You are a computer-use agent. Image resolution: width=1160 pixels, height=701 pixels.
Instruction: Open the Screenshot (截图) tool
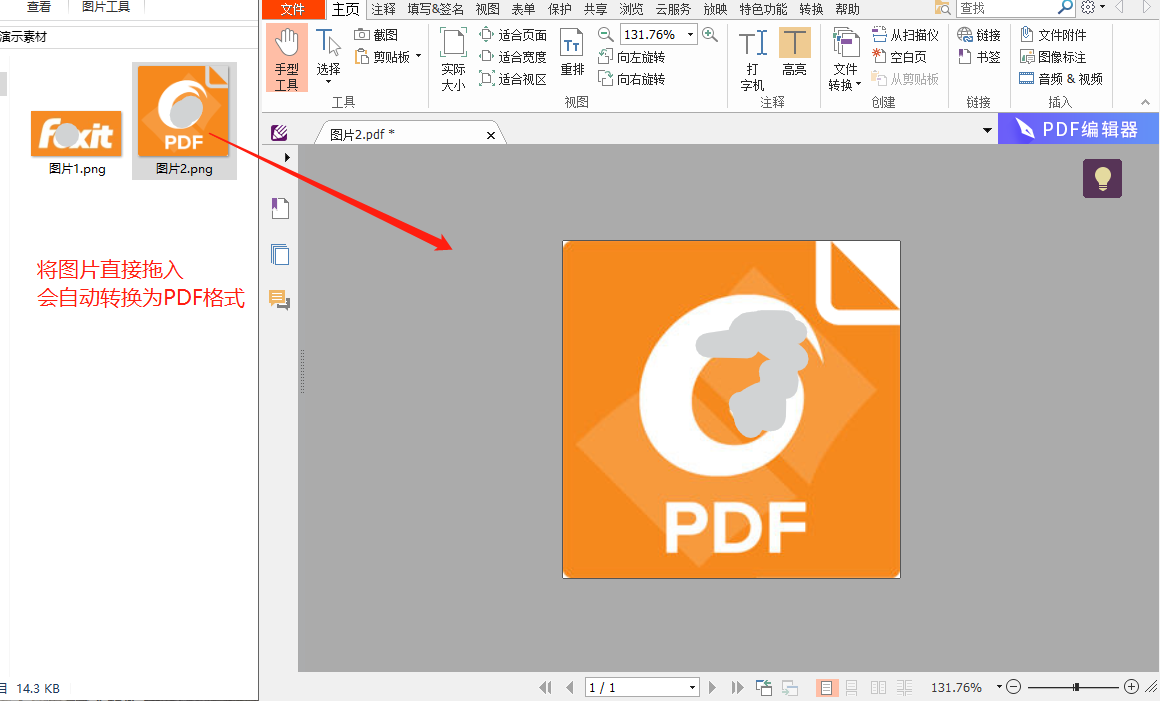pos(376,35)
